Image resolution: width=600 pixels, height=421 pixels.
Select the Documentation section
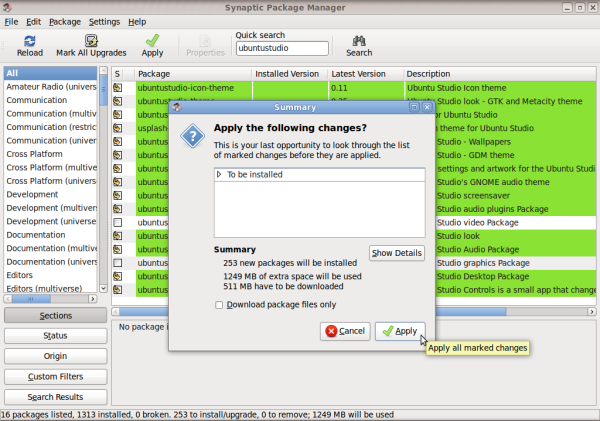51,235
